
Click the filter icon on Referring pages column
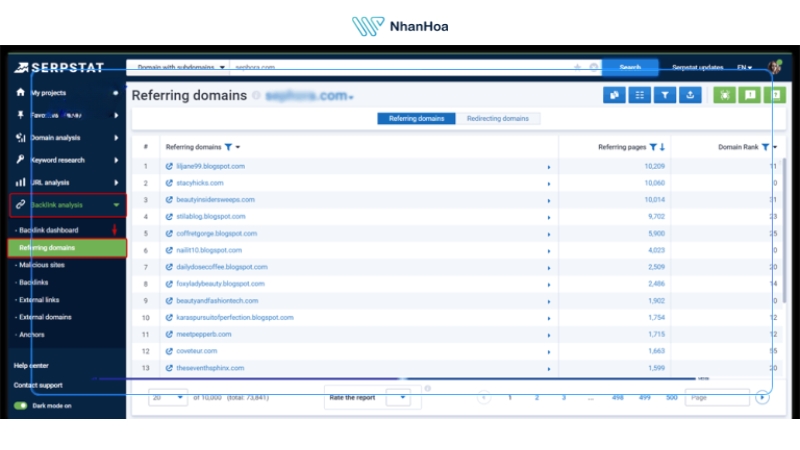pyautogui.click(x=653, y=147)
